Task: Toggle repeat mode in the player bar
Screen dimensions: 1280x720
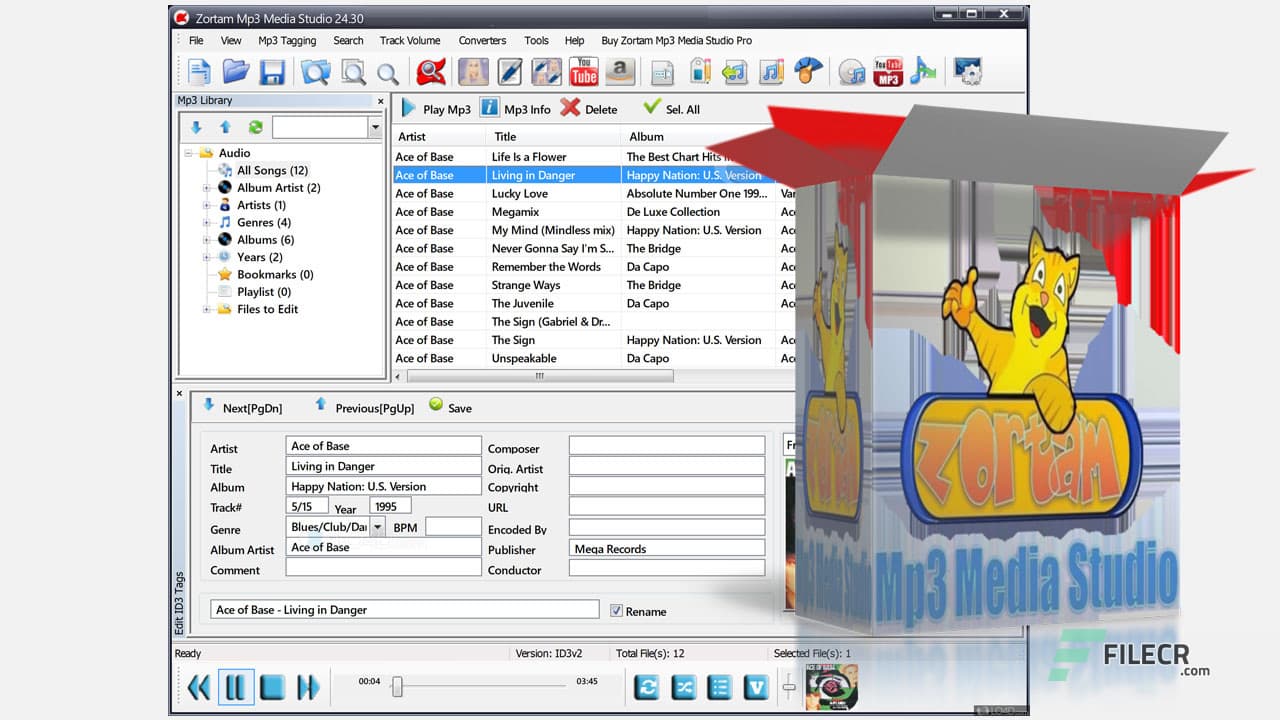Action: pos(645,688)
